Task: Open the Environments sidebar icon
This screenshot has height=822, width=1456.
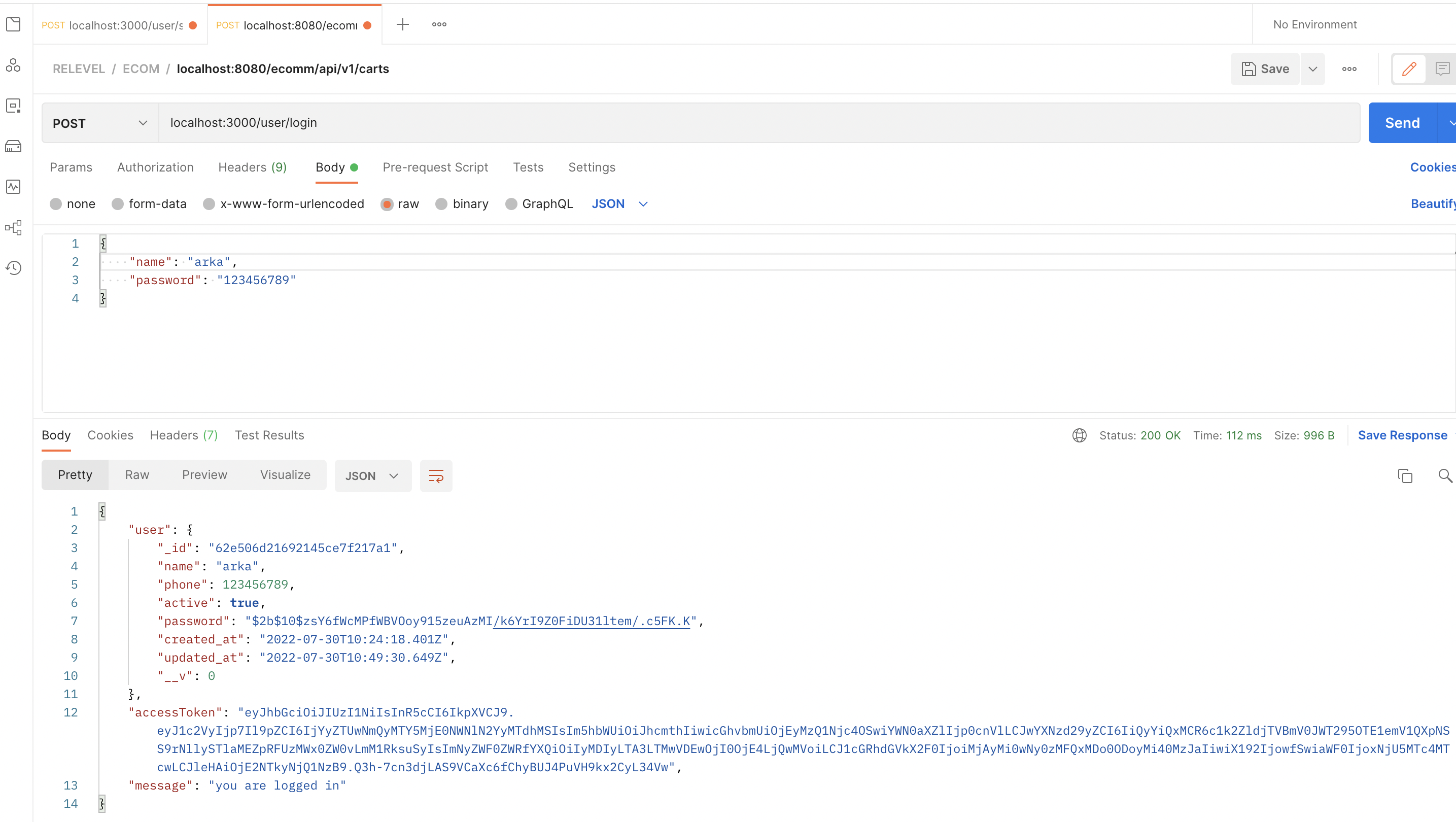Action: coord(14,106)
